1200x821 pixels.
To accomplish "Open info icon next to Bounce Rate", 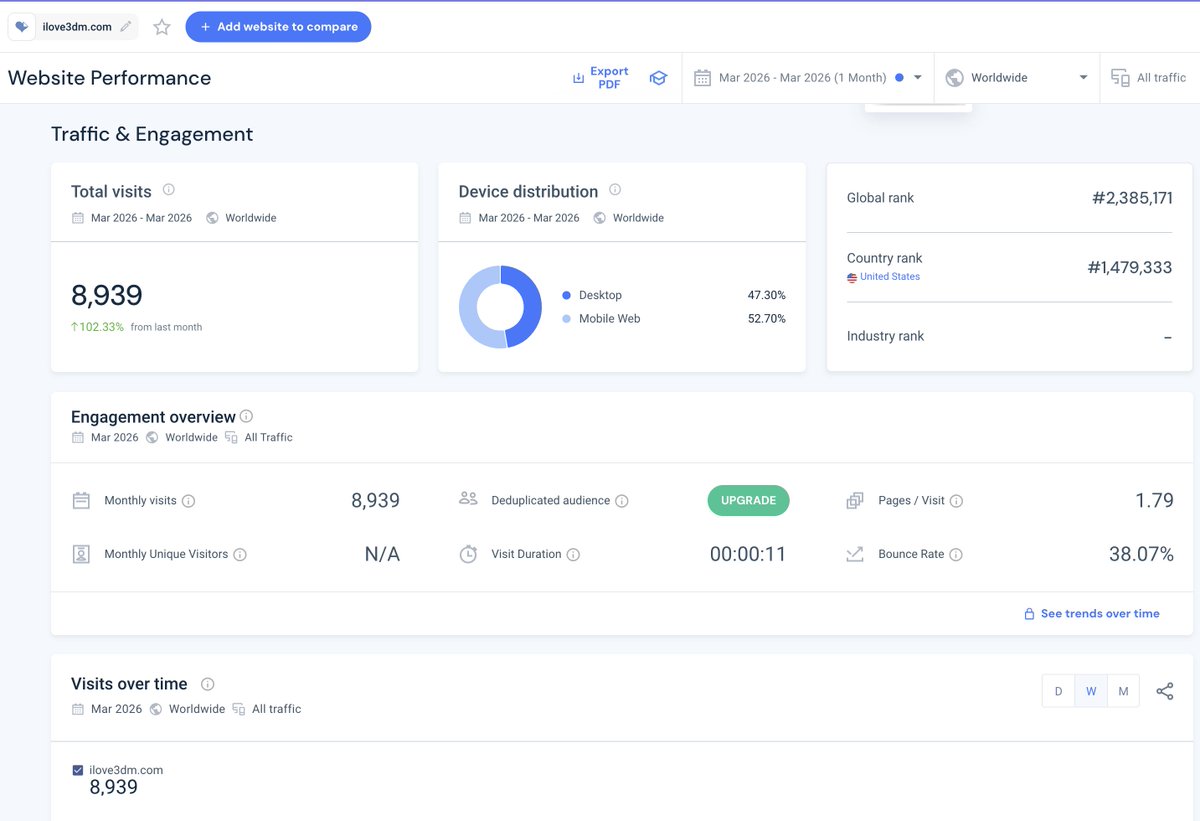I will [x=956, y=555].
